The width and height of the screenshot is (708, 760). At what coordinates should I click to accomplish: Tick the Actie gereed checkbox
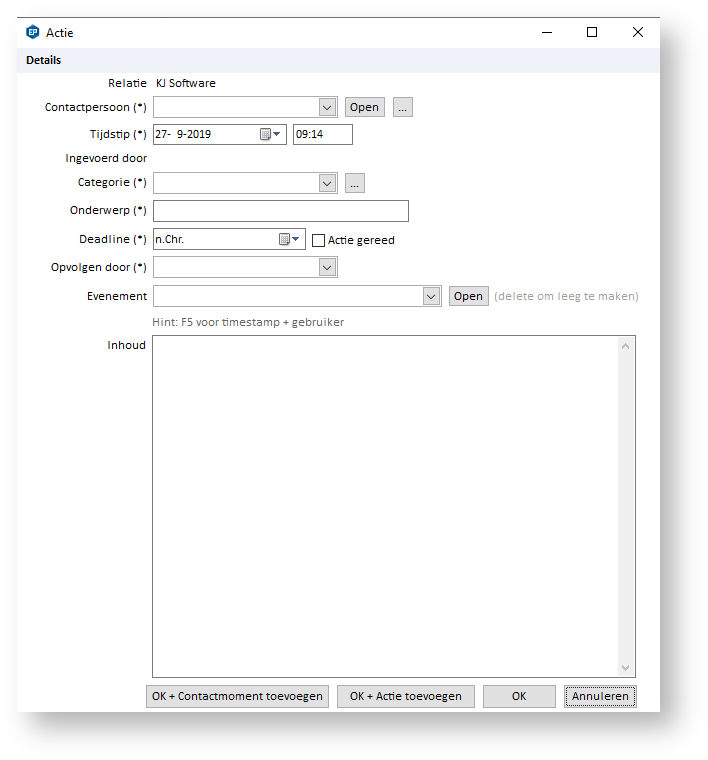tap(319, 240)
